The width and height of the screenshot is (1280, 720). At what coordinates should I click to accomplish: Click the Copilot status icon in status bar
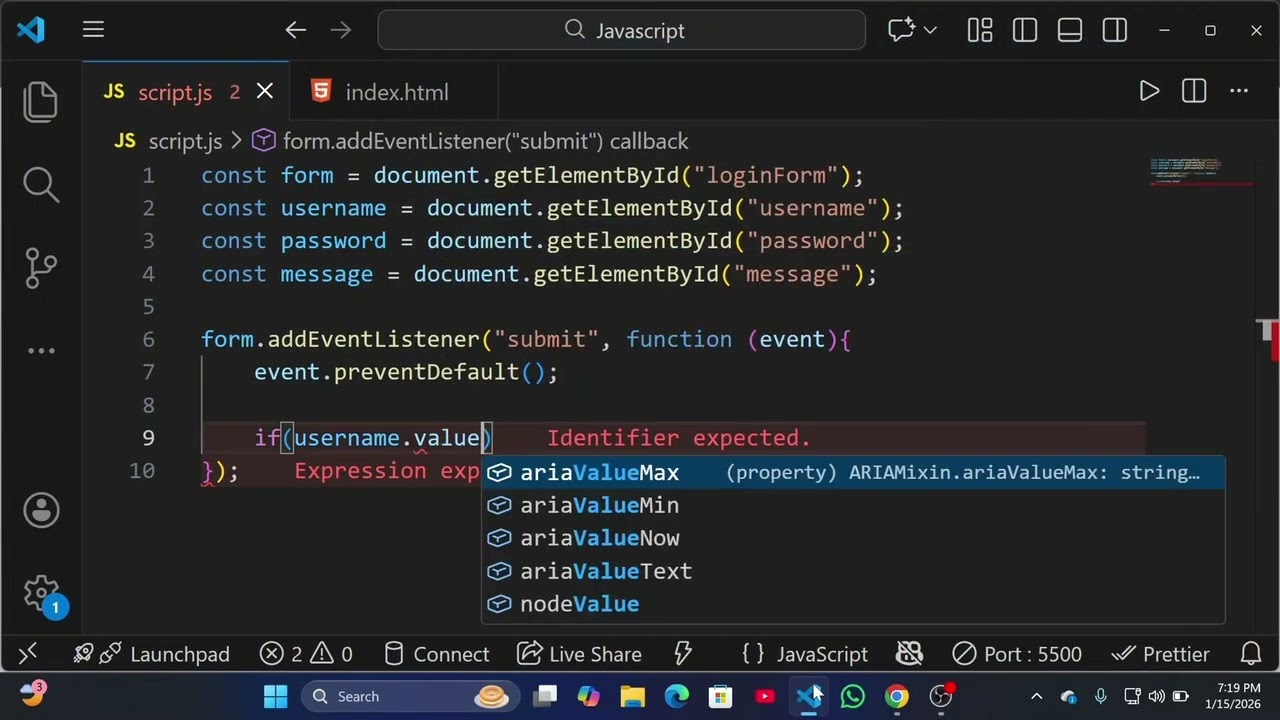(x=909, y=654)
